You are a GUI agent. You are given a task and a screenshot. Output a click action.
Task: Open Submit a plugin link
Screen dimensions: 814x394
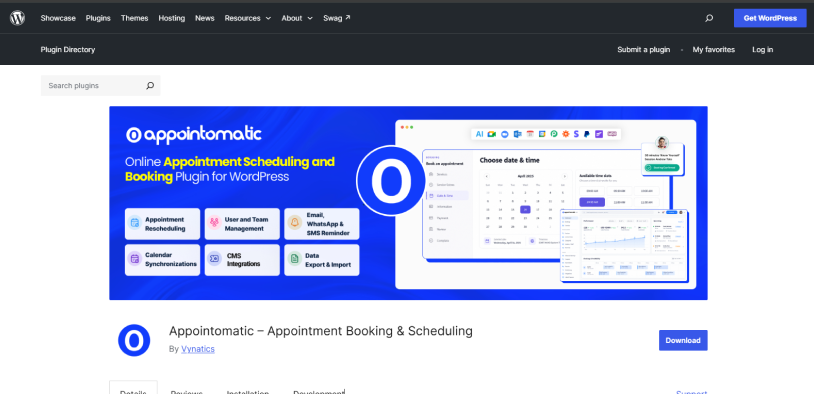pyautogui.click(x=644, y=50)
